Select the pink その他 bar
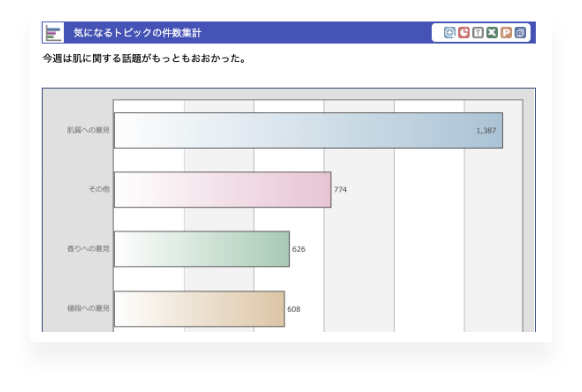 pyautogui.click(x=223, y=190)
